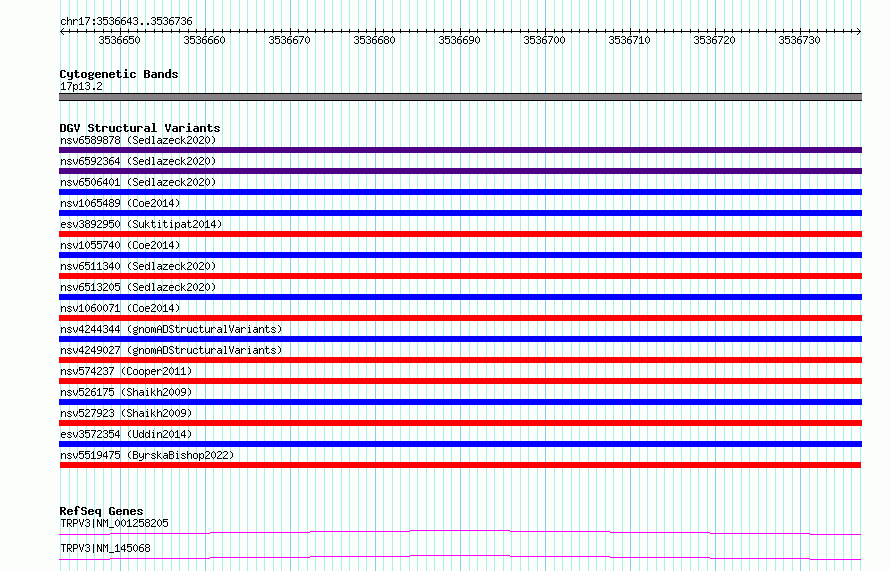Click the red bar under nsv5519475

coord(460,465)
